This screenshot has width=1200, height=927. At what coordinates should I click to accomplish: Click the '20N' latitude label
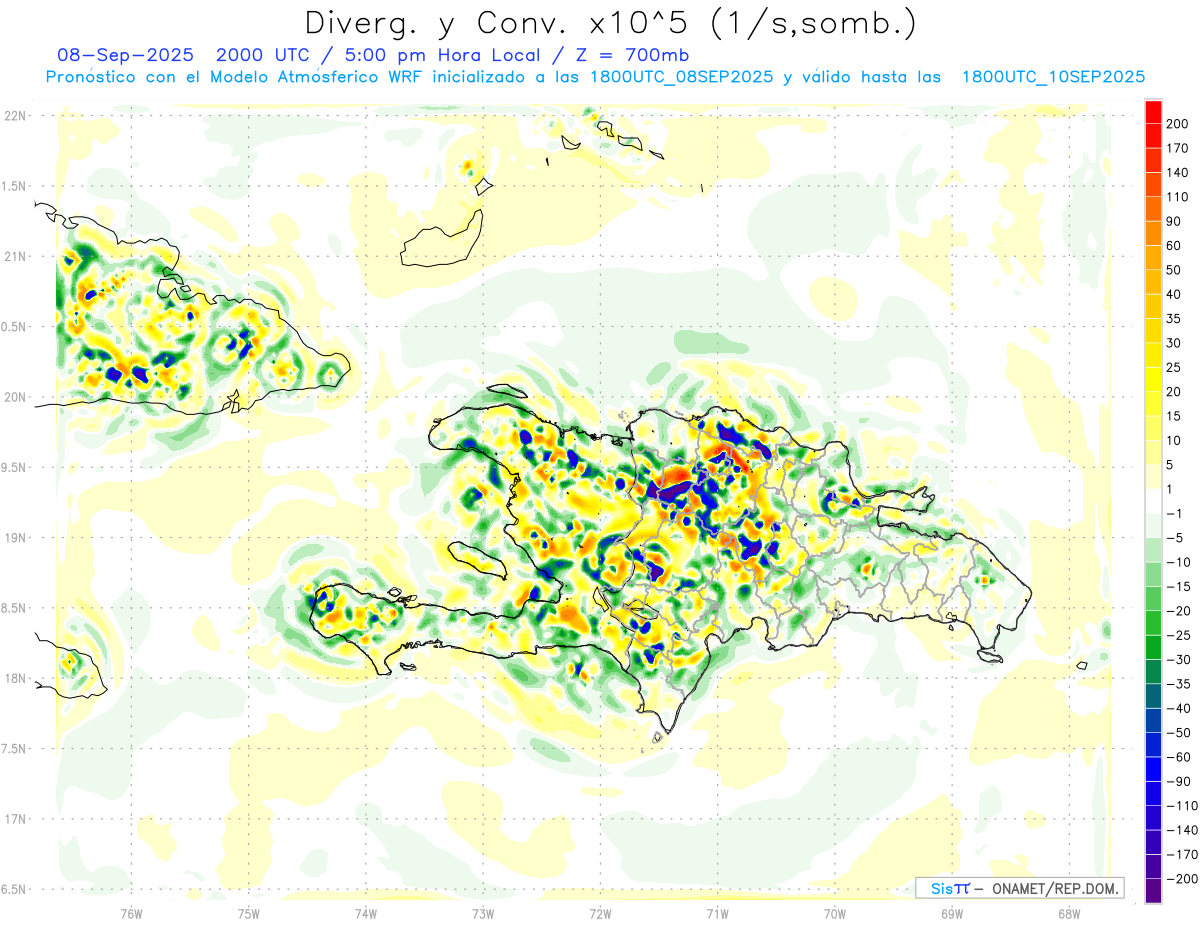point(16,397)
